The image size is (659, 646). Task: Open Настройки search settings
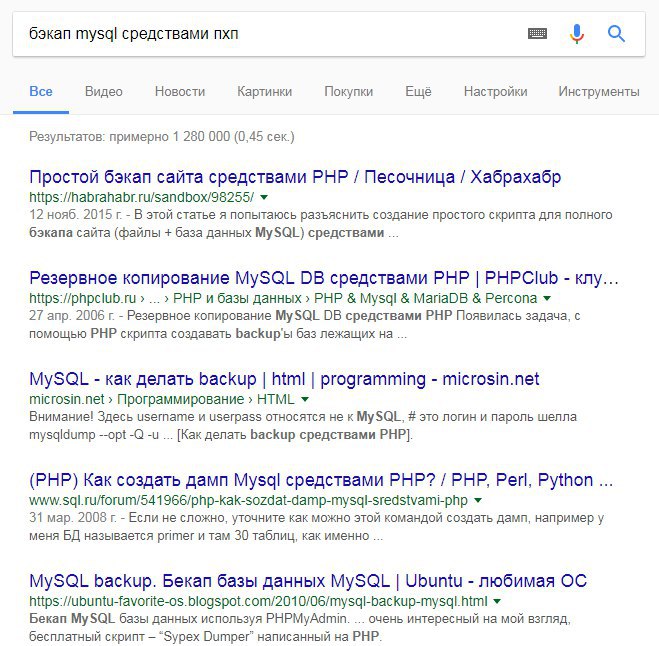pyautogui.click(x=496, y=92)
